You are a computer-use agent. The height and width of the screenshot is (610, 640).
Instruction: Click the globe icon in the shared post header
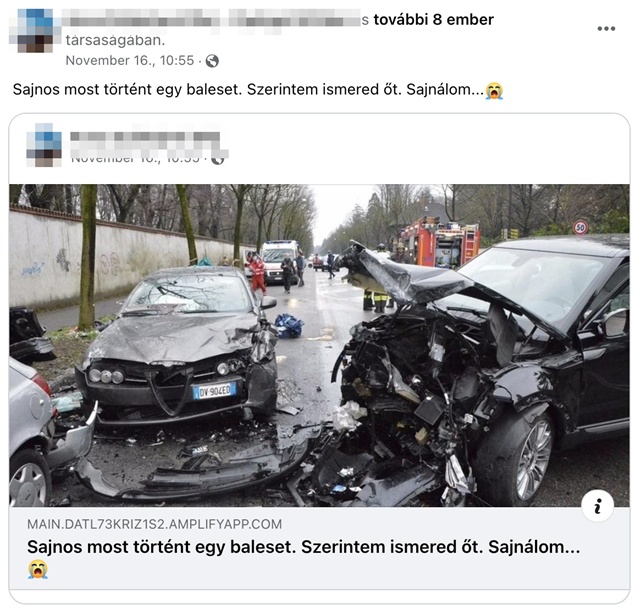click(x=218, y=160)
